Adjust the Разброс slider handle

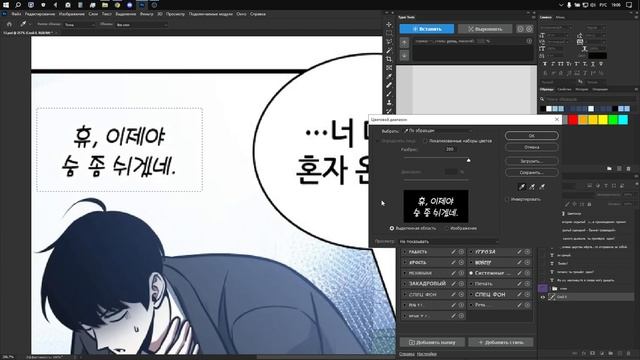point(469,160)
